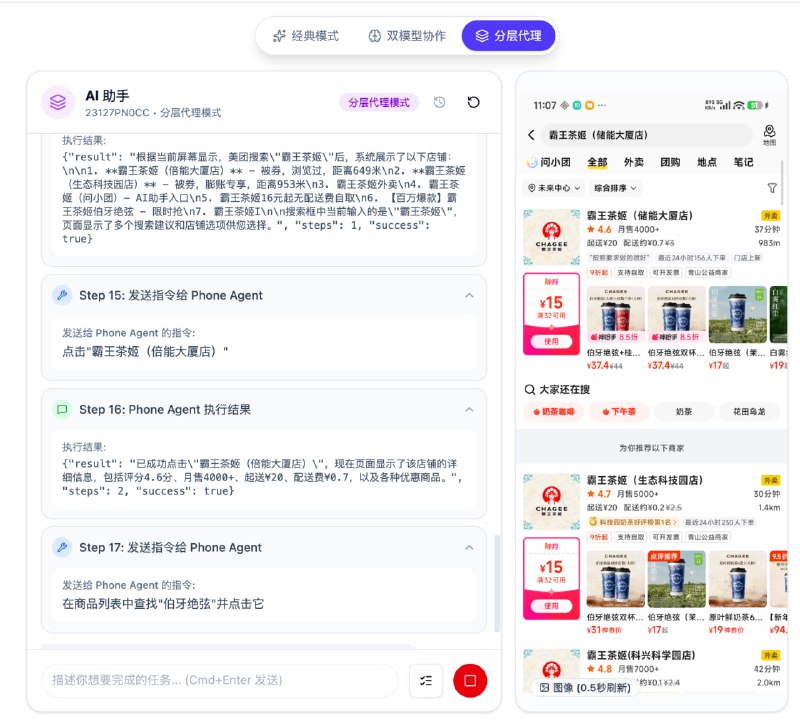Open the 未来中心 location dropdown
Image resolution: width=800 pixels, height=725 pixels.
tap(553, 186)
